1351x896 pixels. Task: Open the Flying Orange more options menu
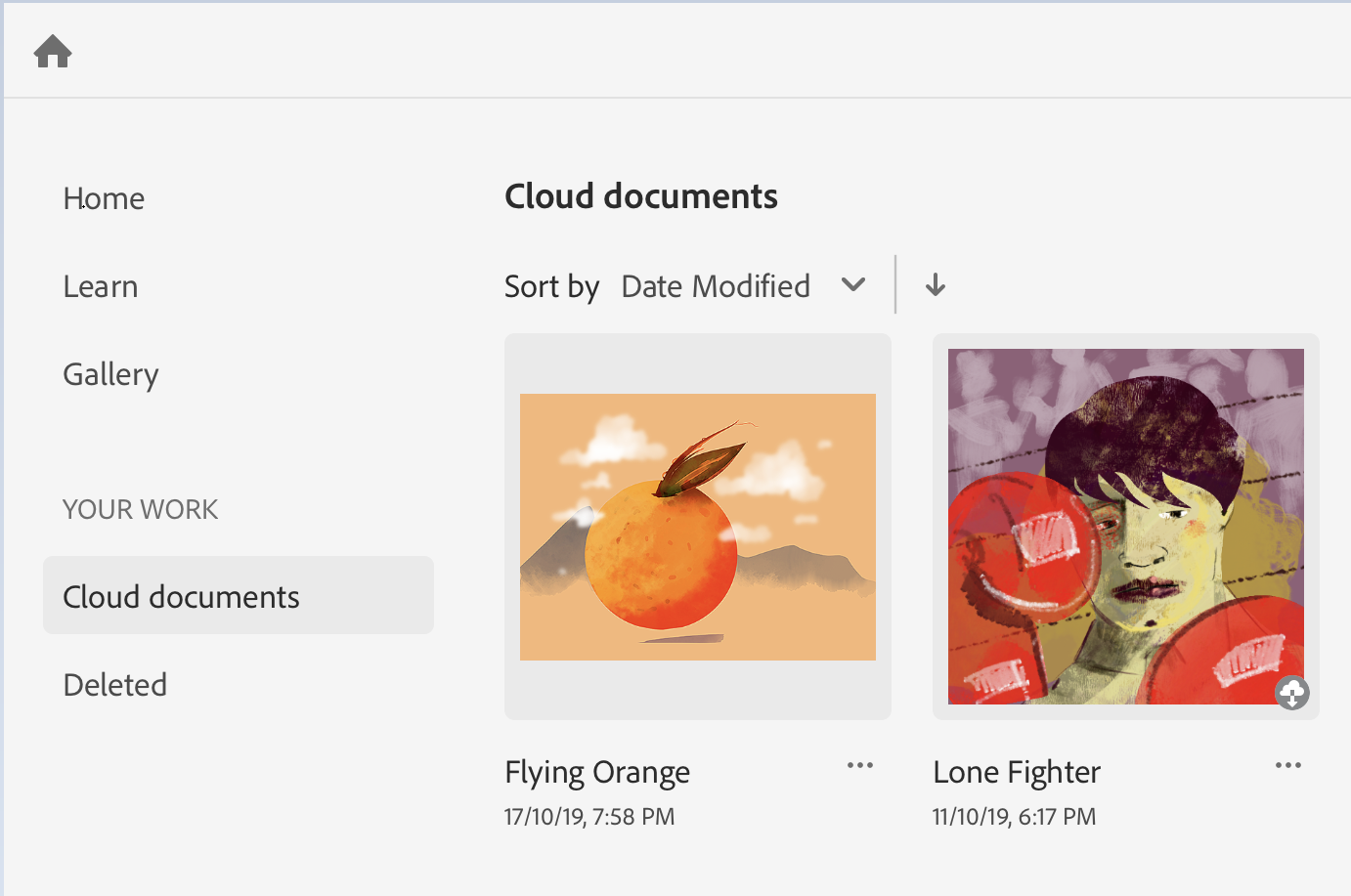pos(860,765)
